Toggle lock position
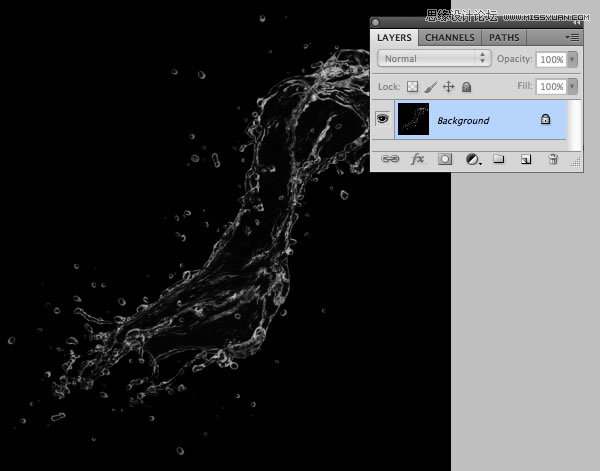Viewport: 600px width, 471px height. [x=448, y=87]
